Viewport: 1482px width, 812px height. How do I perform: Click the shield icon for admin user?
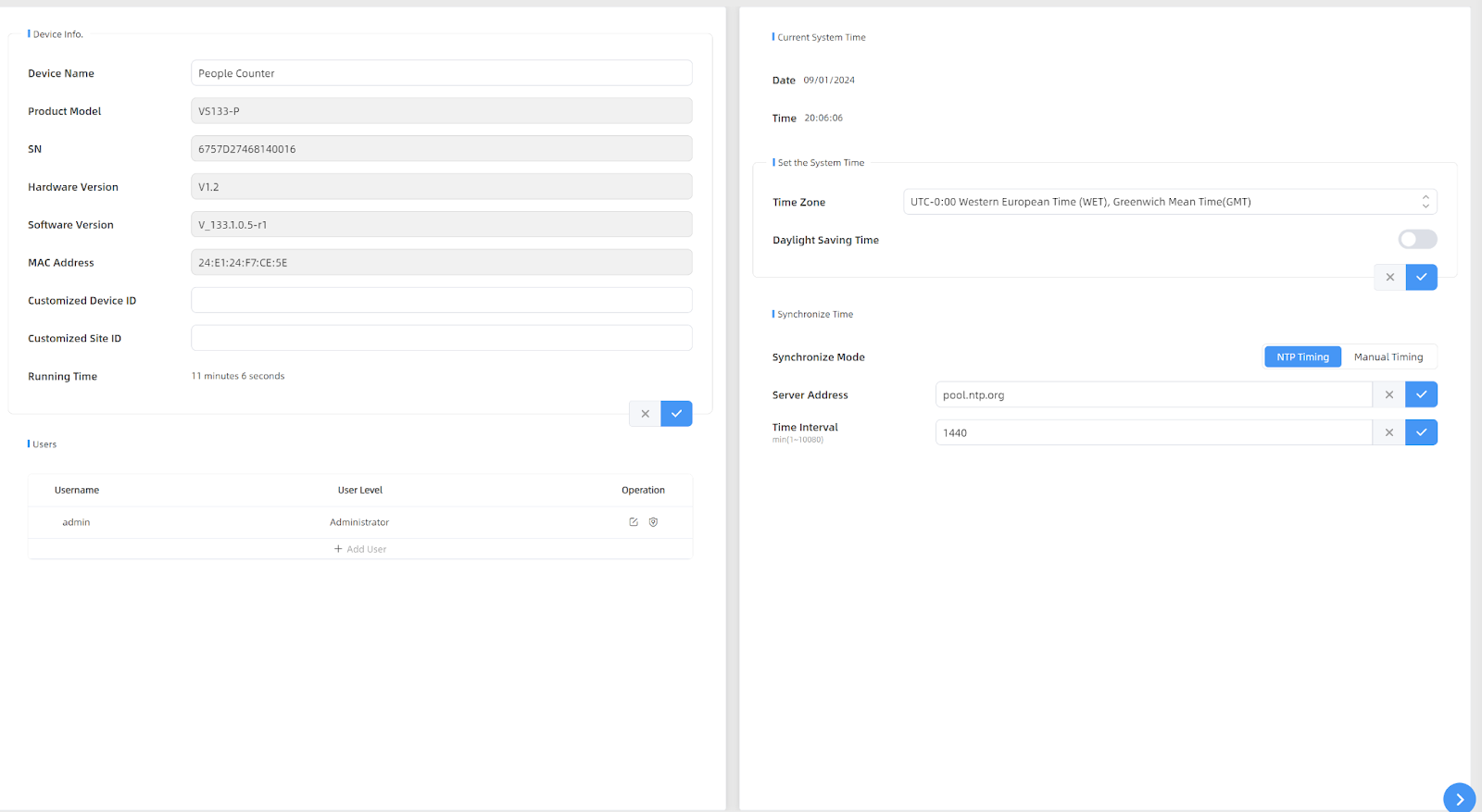coord(653,522)
